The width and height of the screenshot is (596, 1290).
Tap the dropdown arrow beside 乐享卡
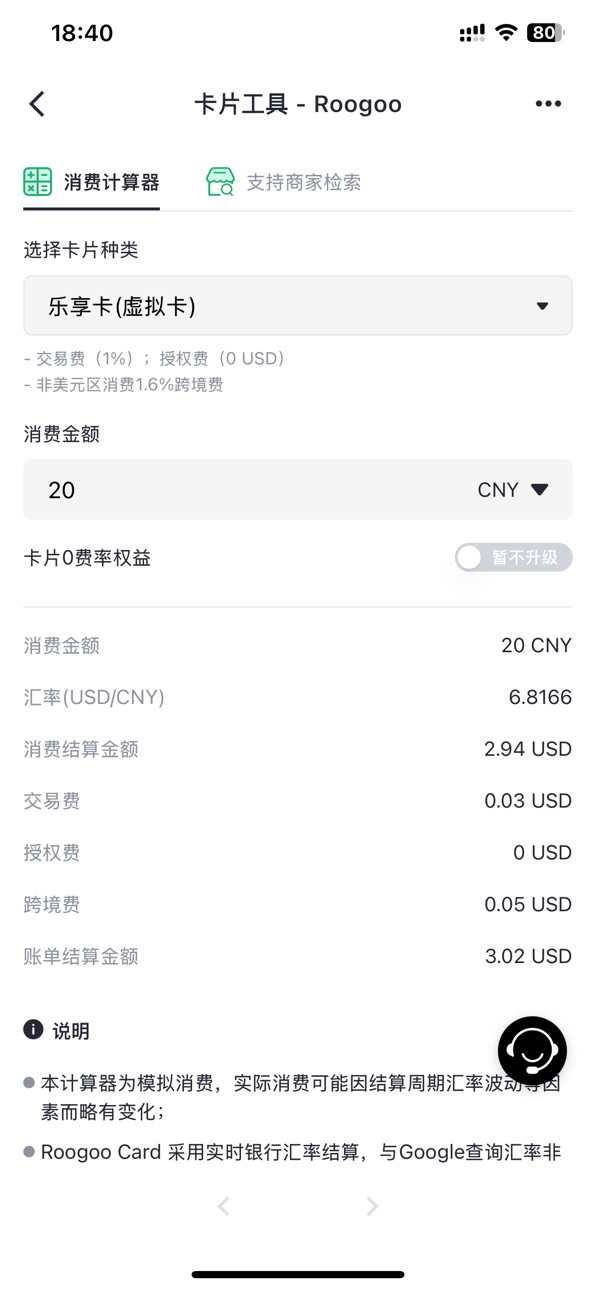coord(542,306)
